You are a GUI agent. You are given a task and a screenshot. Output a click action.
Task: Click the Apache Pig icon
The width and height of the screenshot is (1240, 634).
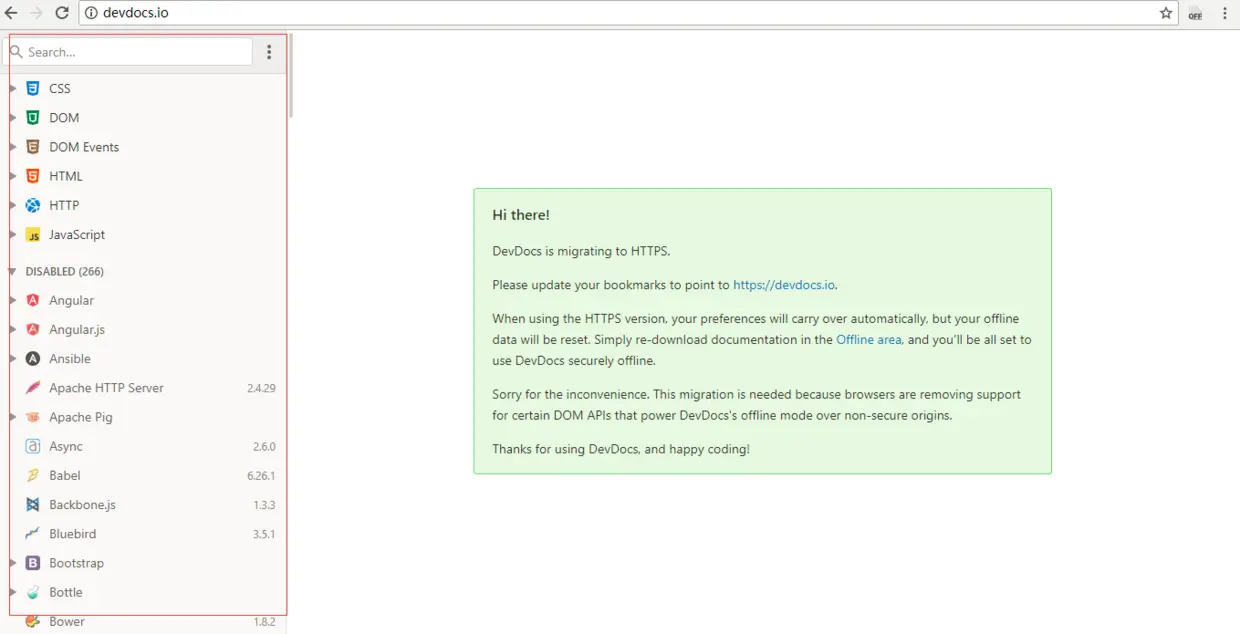[x=33, y=417]
